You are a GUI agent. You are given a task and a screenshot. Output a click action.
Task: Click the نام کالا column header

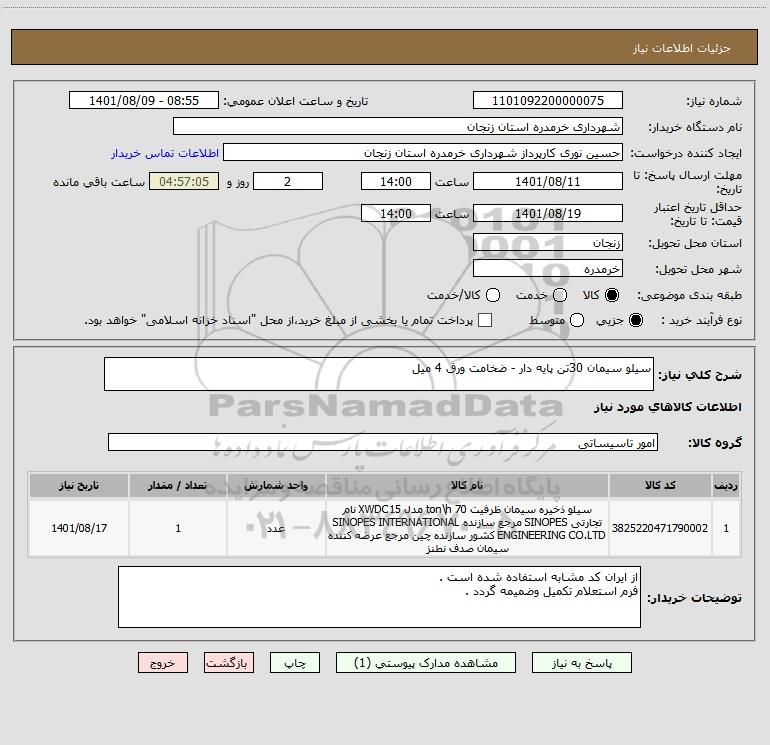click(467, 486)
